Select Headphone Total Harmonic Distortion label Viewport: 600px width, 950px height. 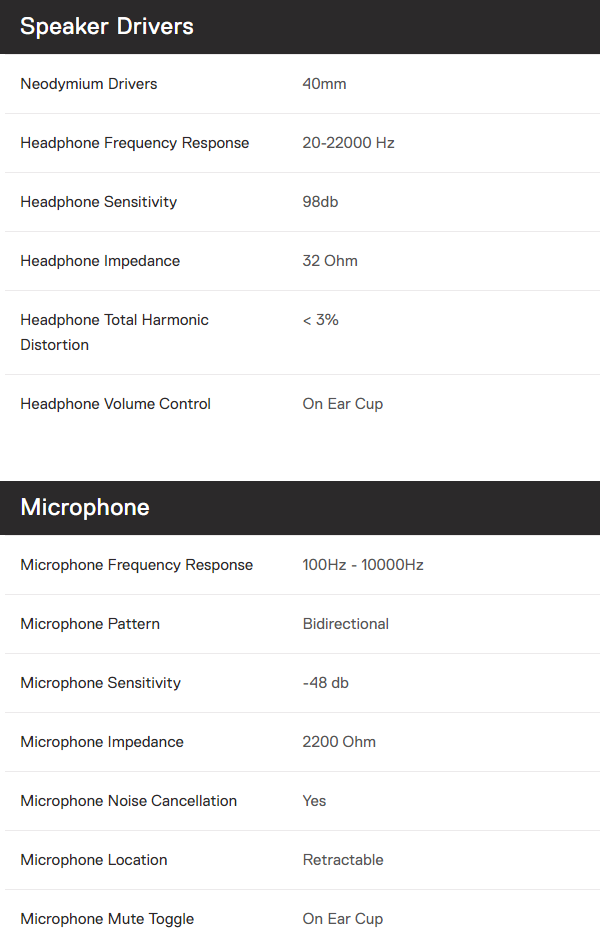[x=115, y=332]
